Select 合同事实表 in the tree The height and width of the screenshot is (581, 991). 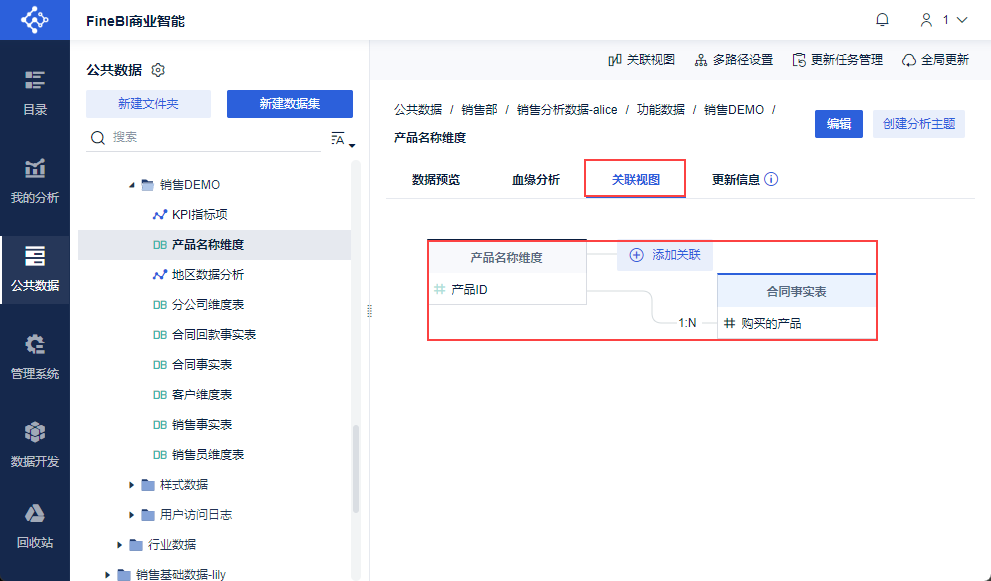pos(214,365)
